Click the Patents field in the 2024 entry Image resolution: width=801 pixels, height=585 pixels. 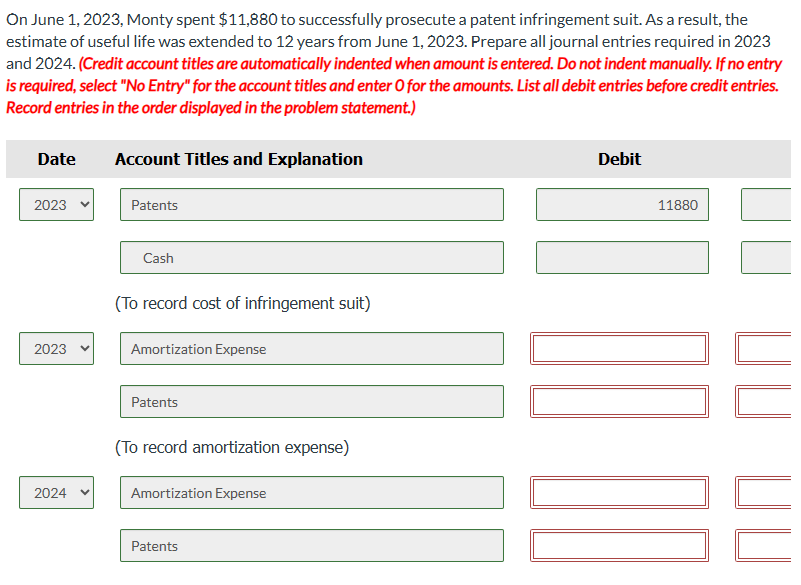pyautogui.click(x=311, y=545)
